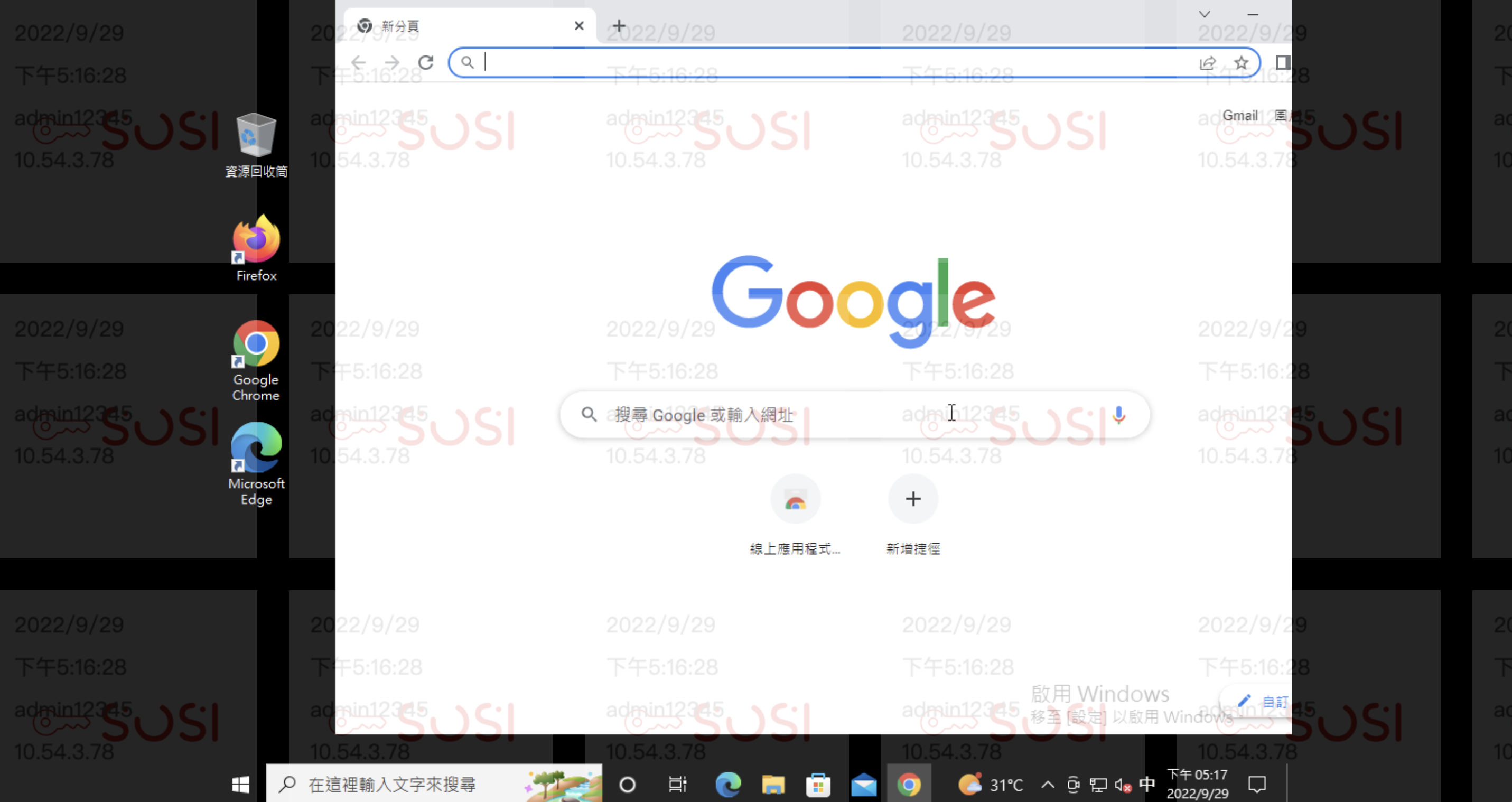Expand the tab search chevron

1204,14
